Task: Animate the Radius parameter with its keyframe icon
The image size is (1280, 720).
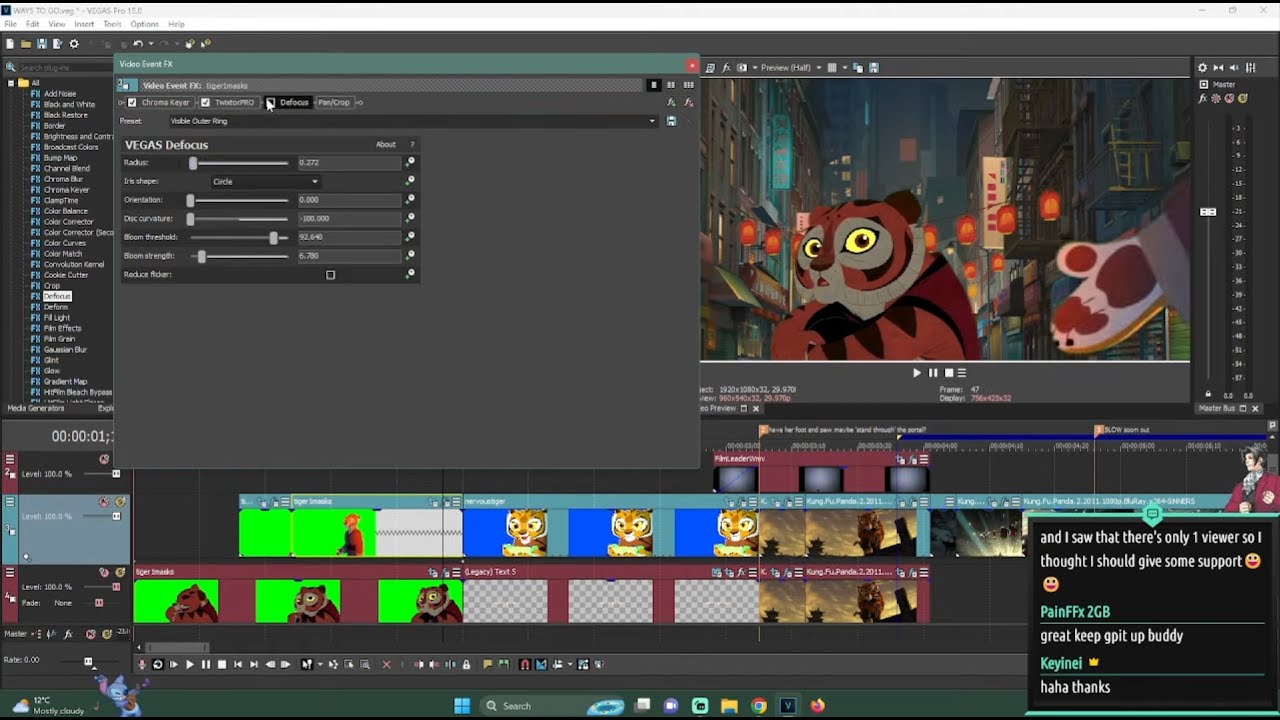Action: [x=410, y=162]
